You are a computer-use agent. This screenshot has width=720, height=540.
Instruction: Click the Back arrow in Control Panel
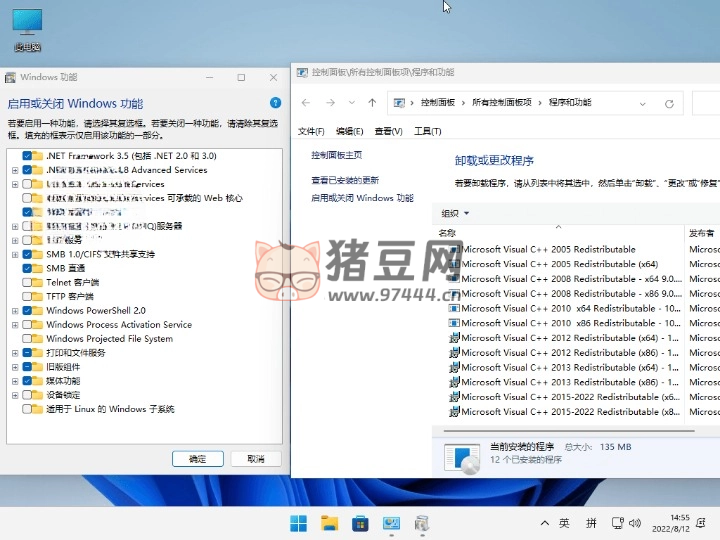click(306, 103)
